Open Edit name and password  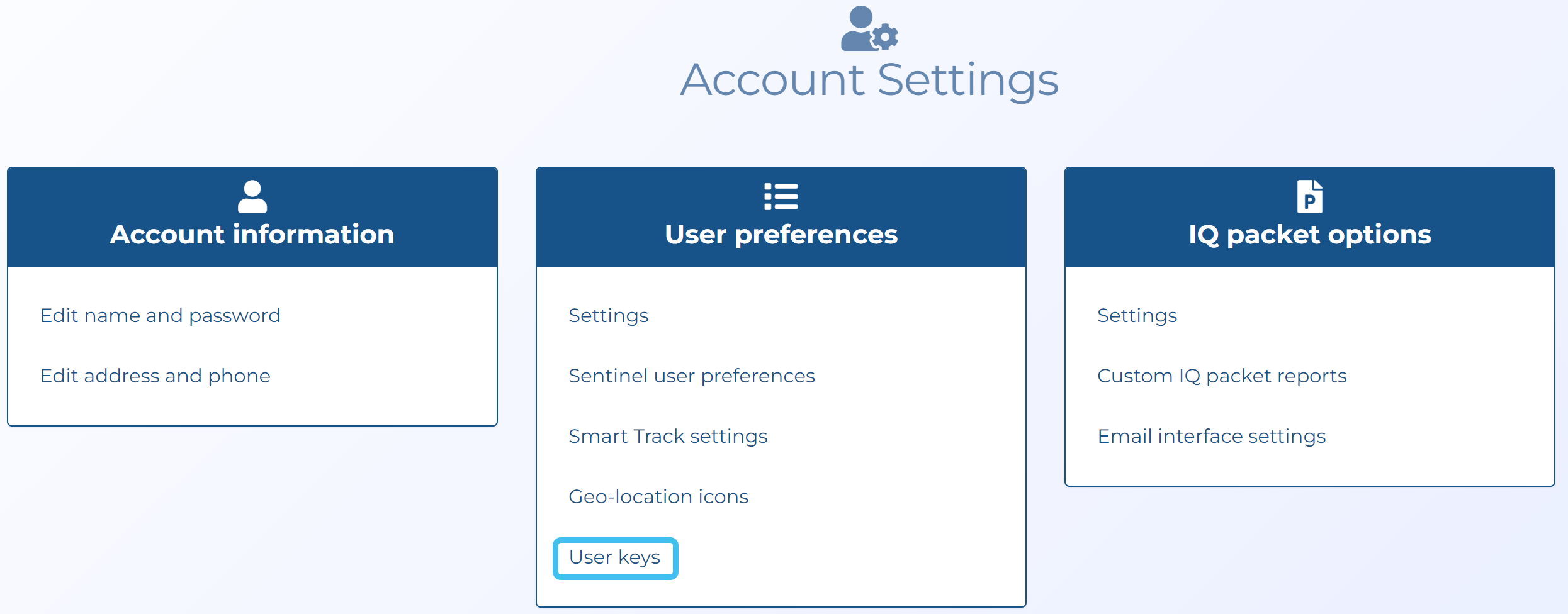tap(161, 315)
